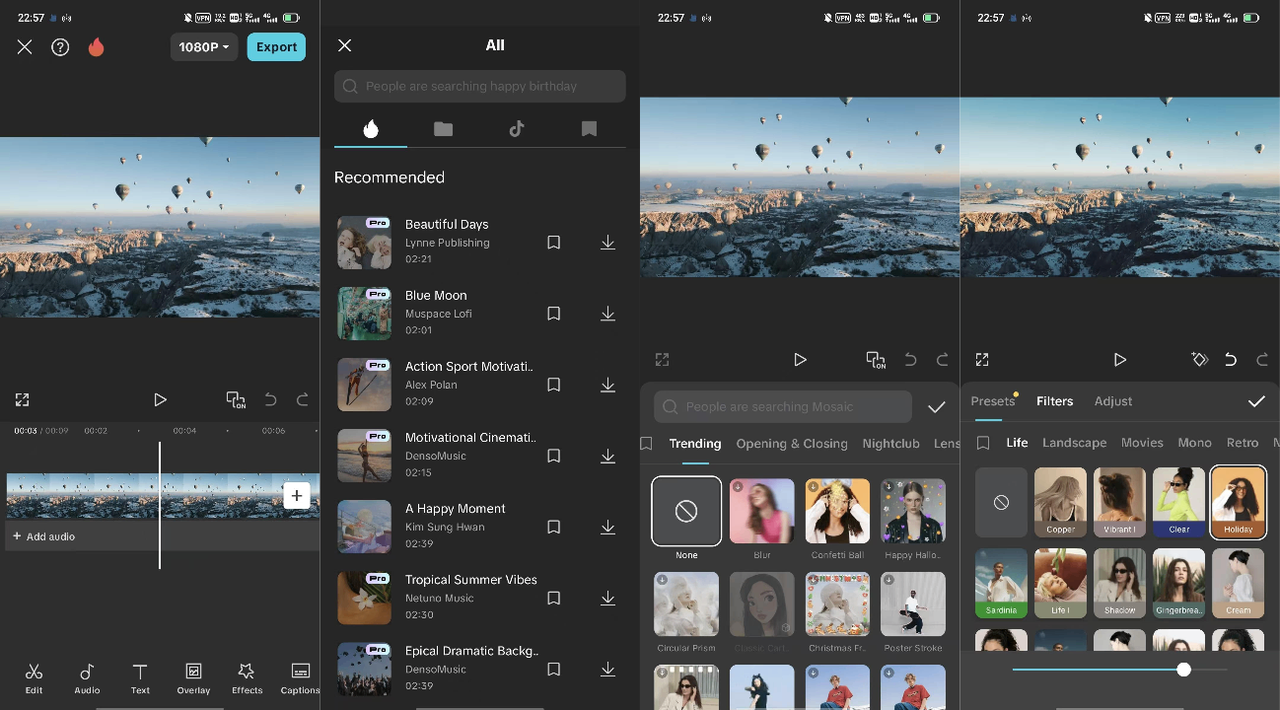Viewport: 1280px width, 710px height.
Task: Select the Confetti Ball effect thumbnail
Action: [x=837, y=510]
